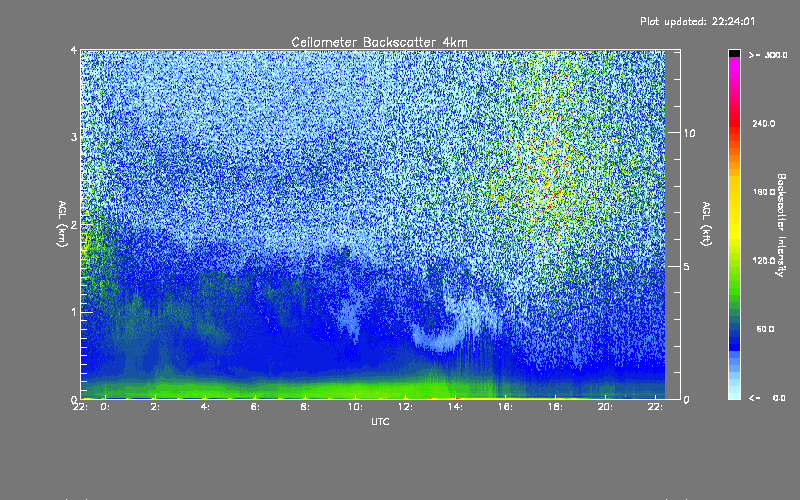Click the '4:' time label on x-axis
Image resolution: width=800 pixels, height=500 pixels.
click(206, 407)
